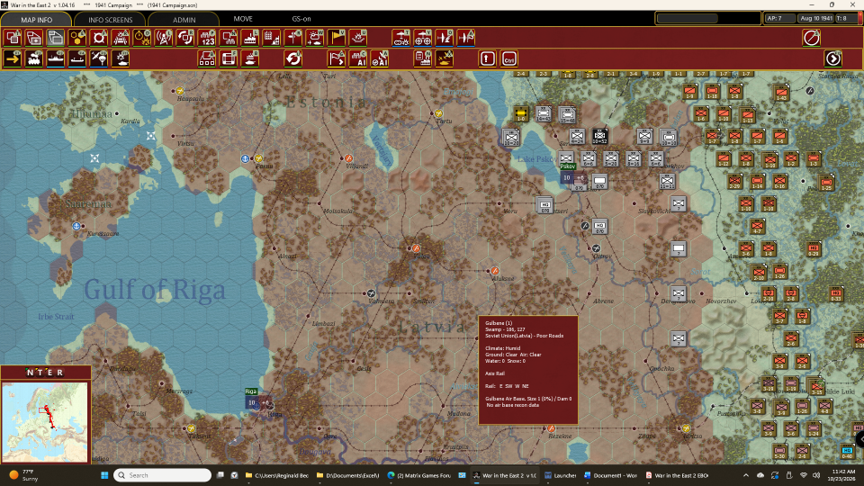
Task: Click the green 'Riga' city label
Action: [251, 391]
